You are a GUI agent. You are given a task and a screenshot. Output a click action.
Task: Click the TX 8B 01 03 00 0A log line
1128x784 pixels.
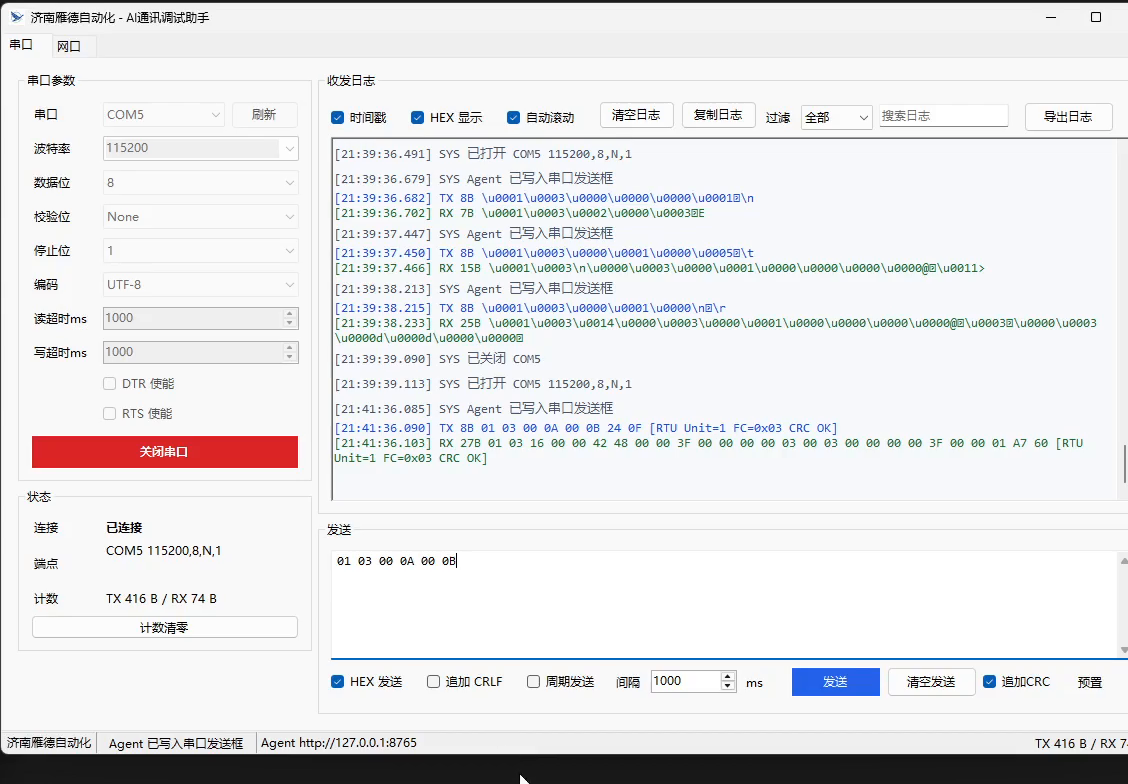(x=586, y=428)
